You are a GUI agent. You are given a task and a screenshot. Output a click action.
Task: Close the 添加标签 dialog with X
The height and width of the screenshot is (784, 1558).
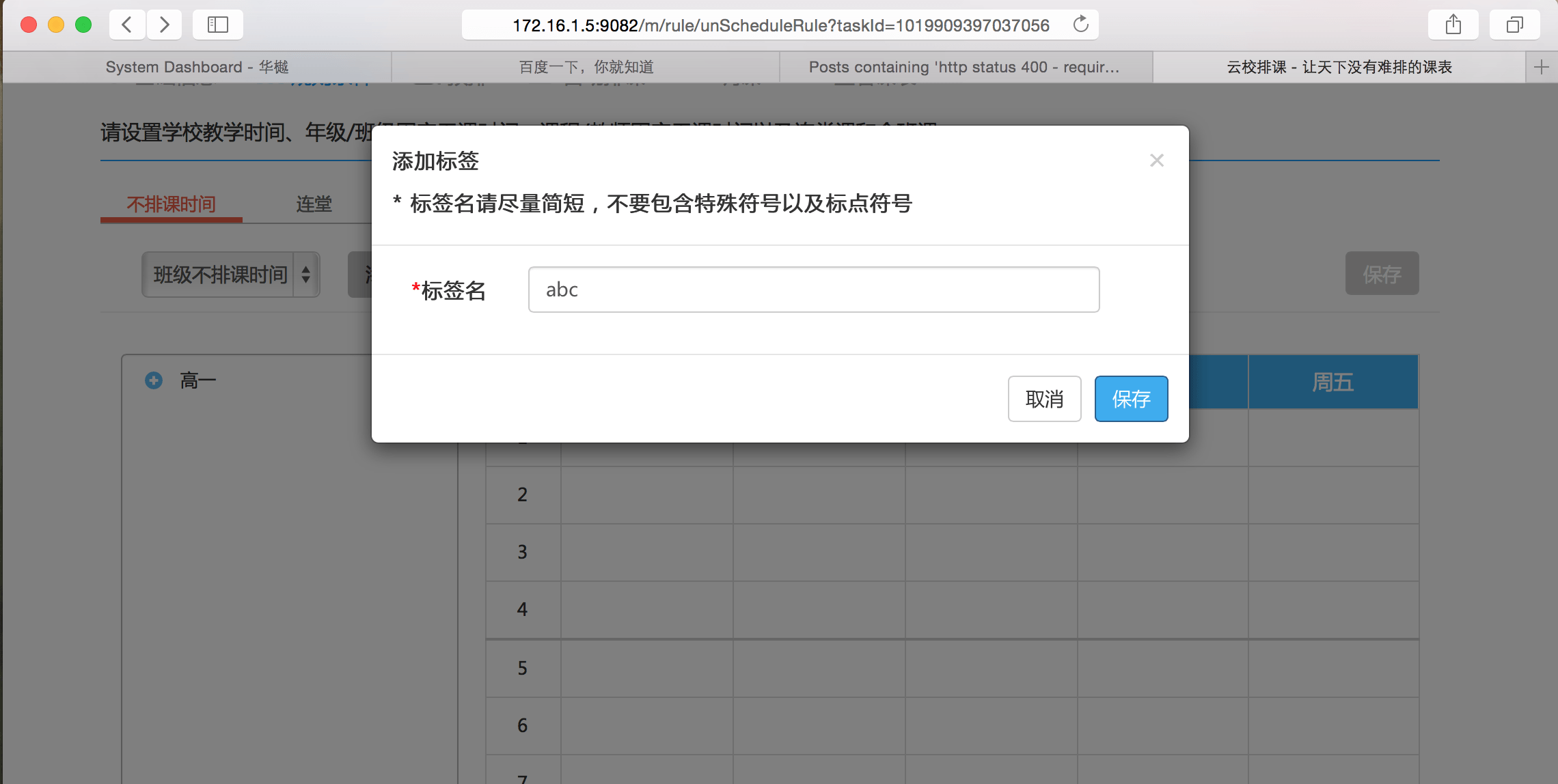click(x=1156, y=160)
